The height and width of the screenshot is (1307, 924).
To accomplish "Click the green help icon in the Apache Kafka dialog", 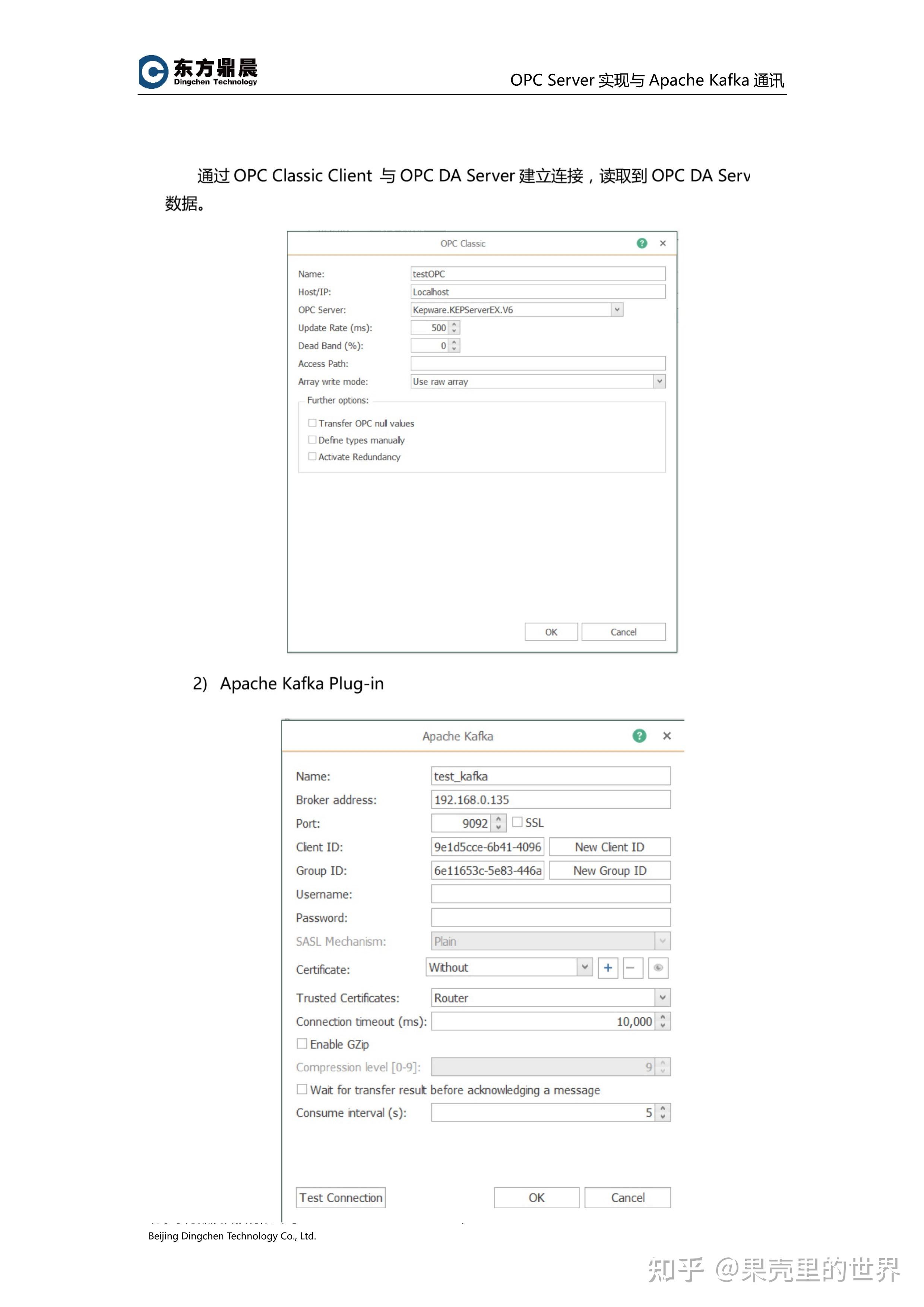I will (x=639, y=735).
